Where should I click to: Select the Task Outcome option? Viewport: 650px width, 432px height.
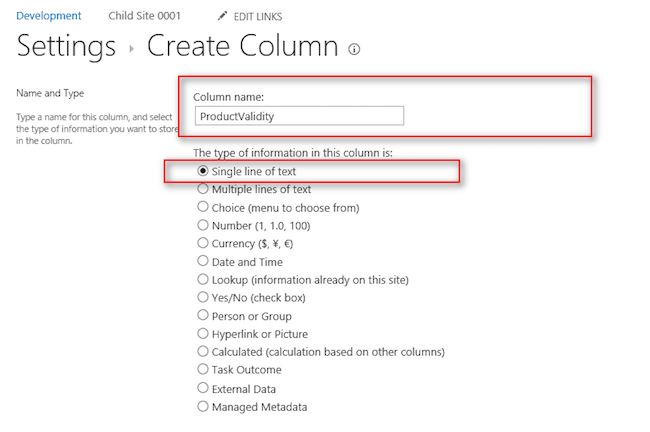click(x=204, y=370)
